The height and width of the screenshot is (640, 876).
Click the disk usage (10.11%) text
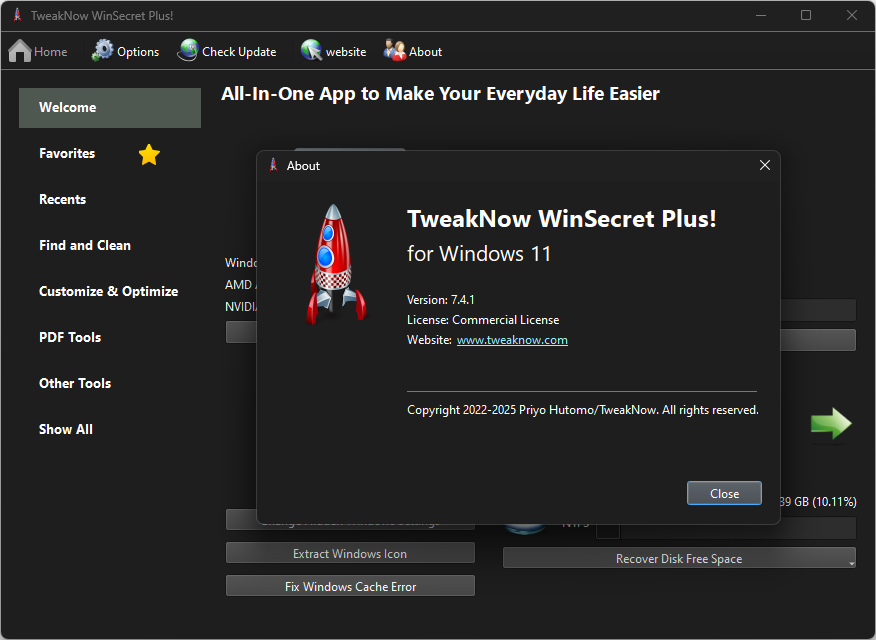click(x=817, y=502)
